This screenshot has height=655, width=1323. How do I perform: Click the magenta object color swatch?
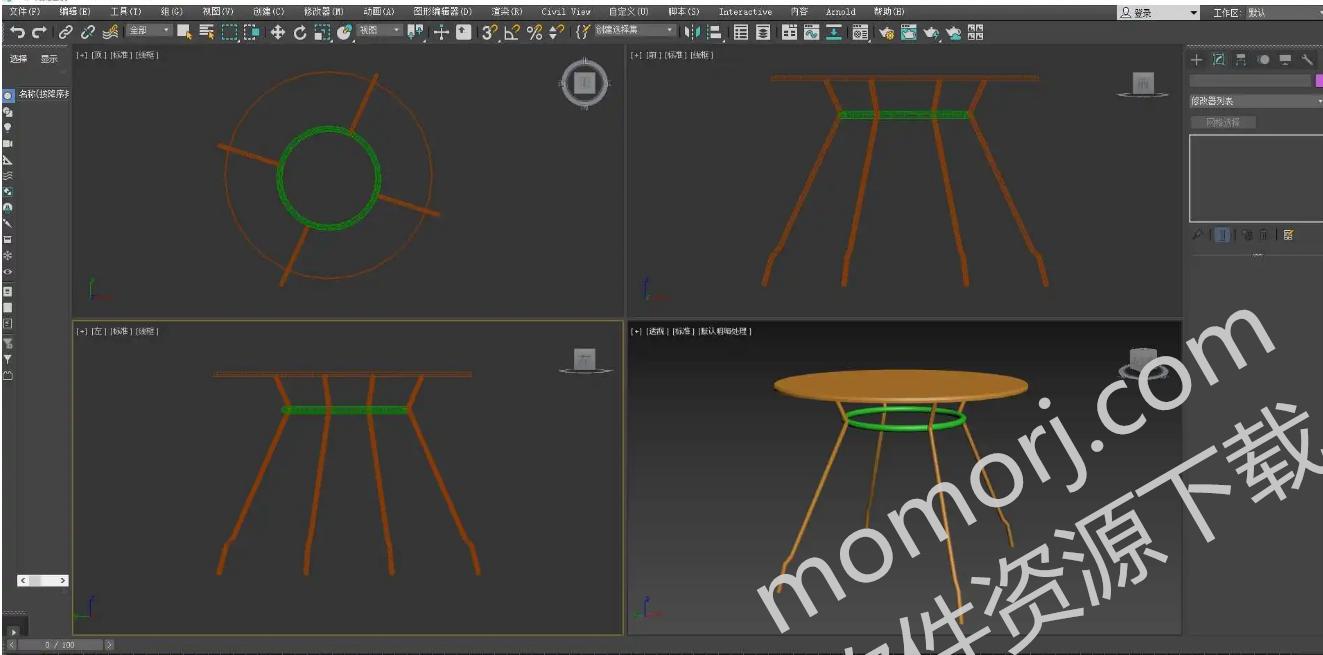point(1317,80)
